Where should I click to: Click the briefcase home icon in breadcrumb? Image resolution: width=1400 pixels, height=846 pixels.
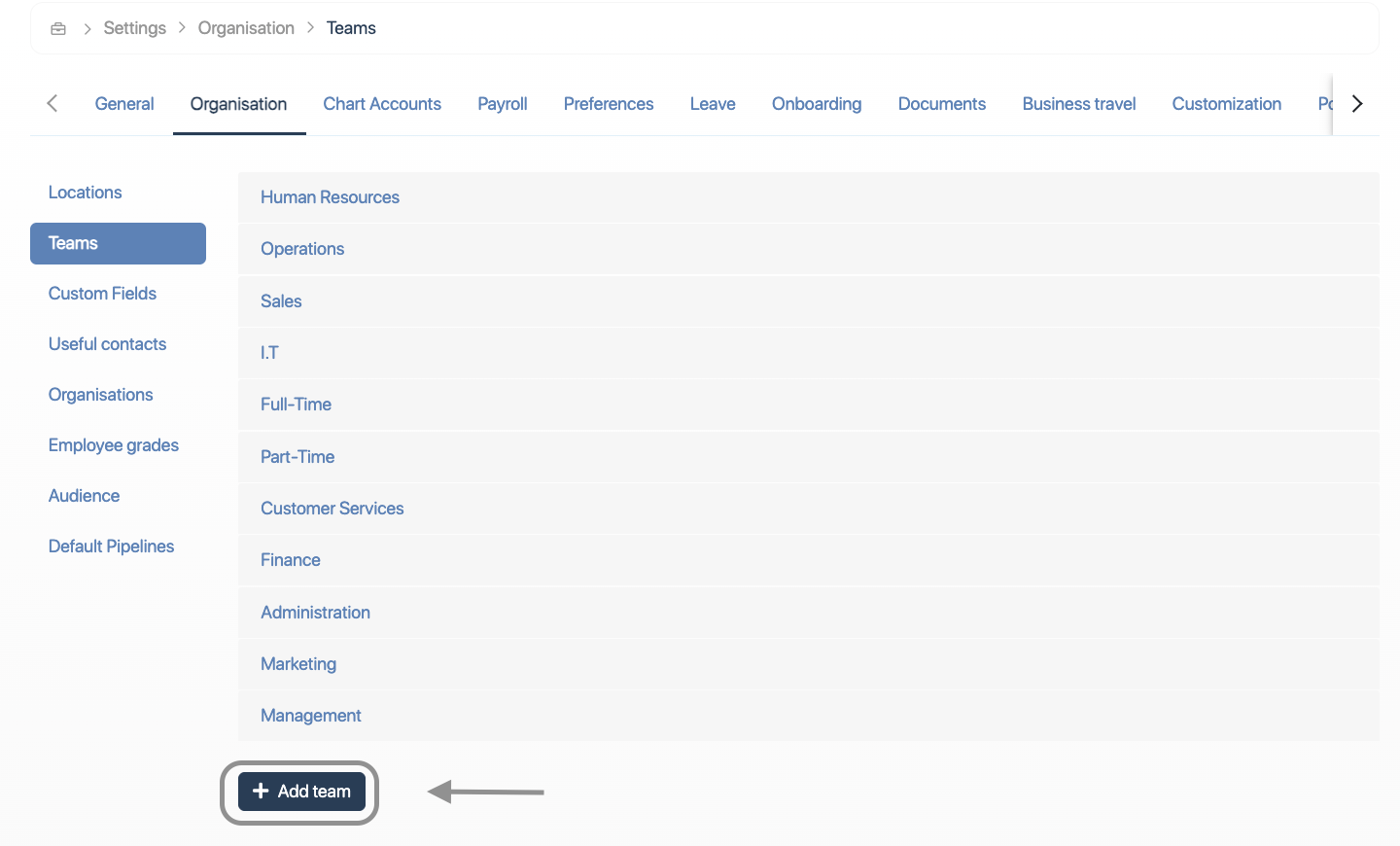click(58, 28)
